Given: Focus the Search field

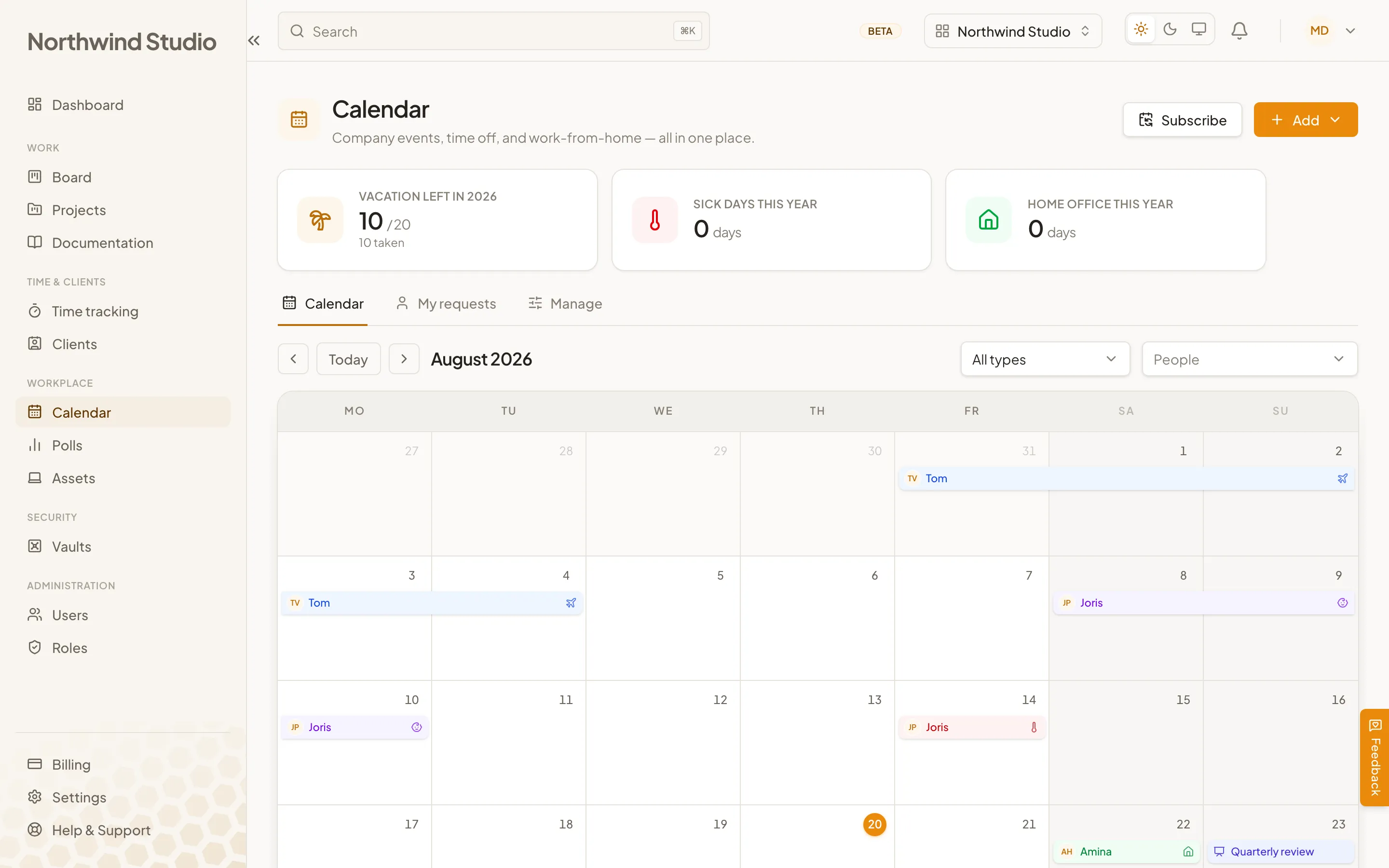Looking at the screenshot, I should [x=493, y=31].
